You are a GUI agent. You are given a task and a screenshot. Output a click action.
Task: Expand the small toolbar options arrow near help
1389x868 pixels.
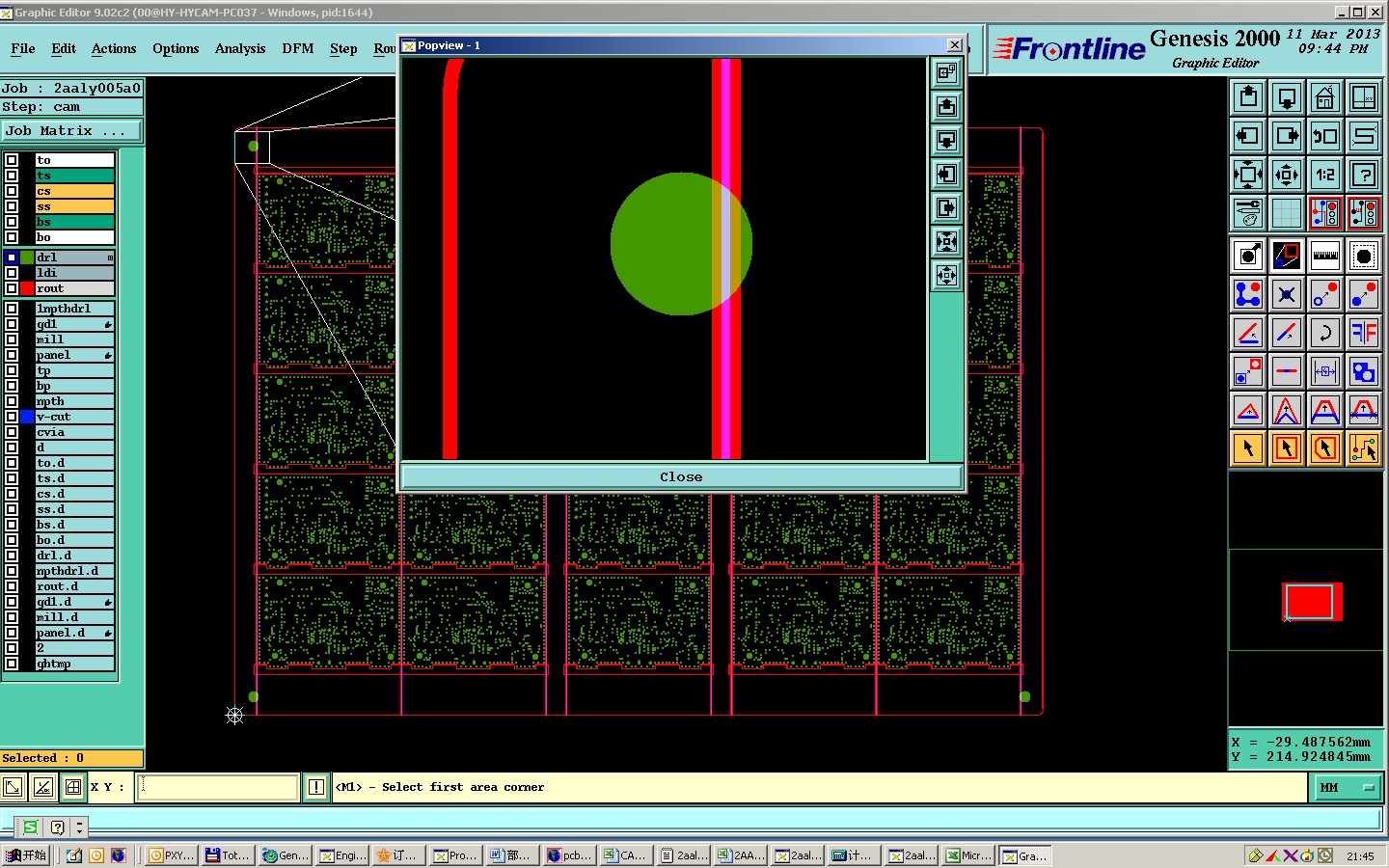tap(80, 827)
